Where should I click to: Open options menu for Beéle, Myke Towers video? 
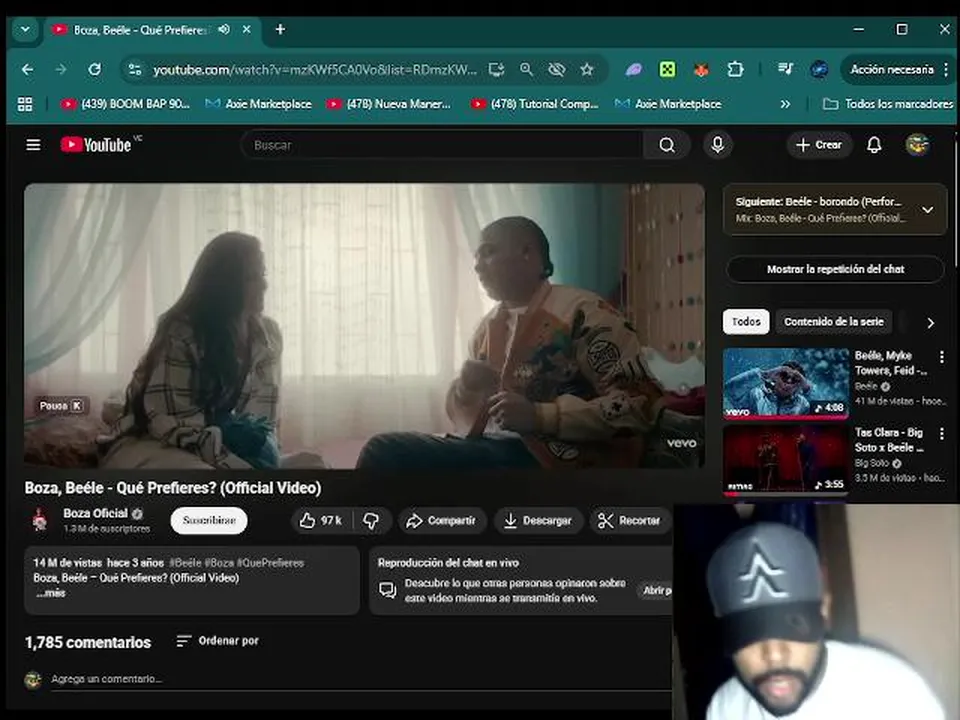(942, 356)
